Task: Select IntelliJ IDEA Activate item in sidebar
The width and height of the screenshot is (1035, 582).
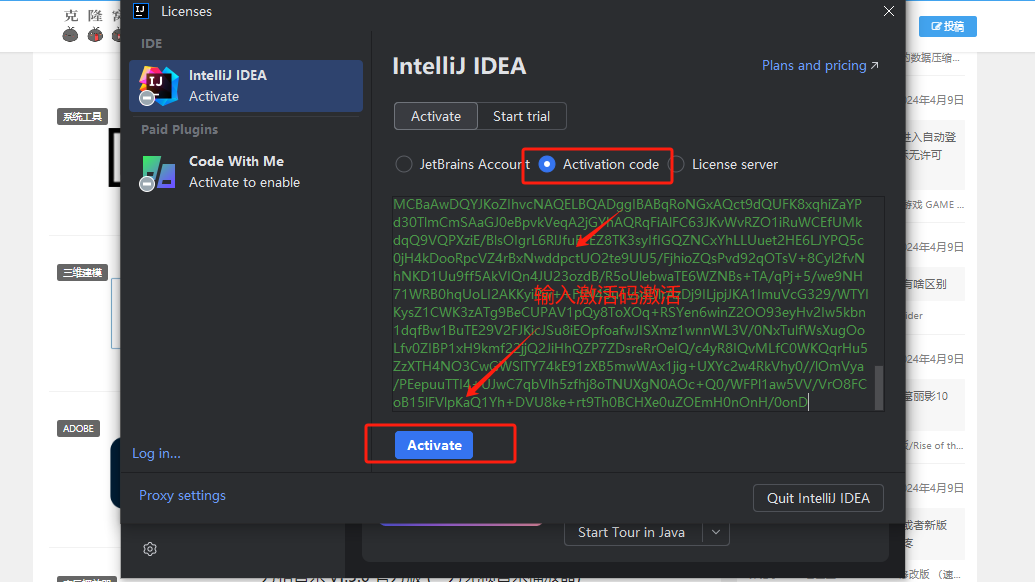Action: point(246,86)
